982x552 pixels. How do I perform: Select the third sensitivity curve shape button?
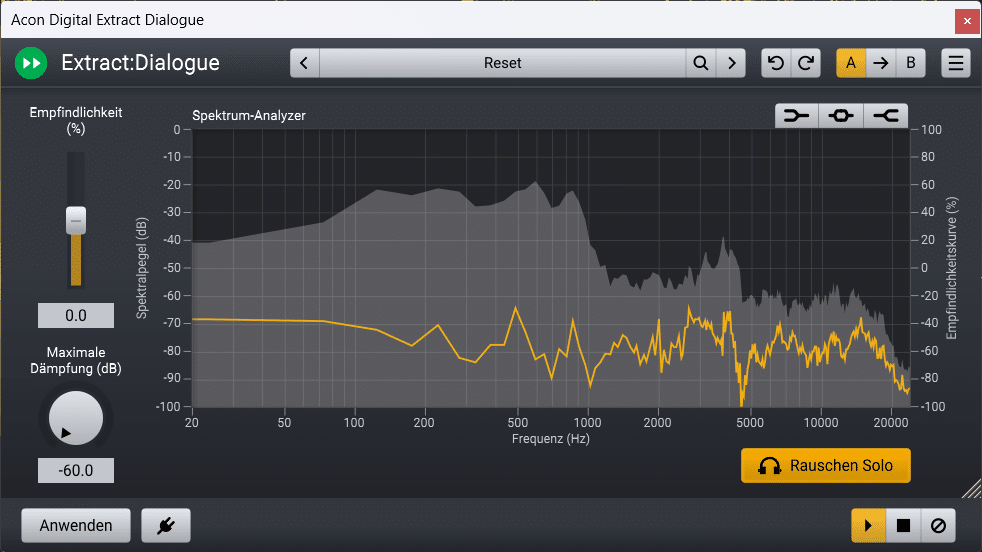point(886,116)
